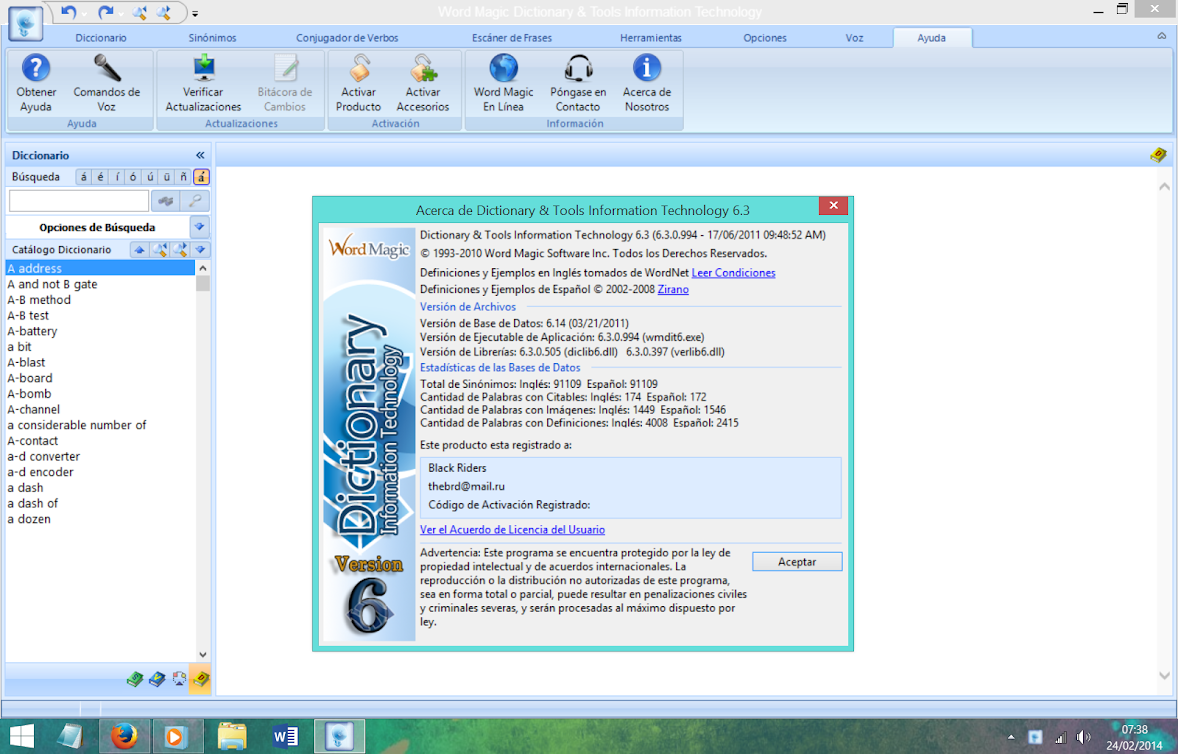This screenshot has width=1178, height=754.
Task: Select 'A and not B gate' entry
Action: [100, 284]
